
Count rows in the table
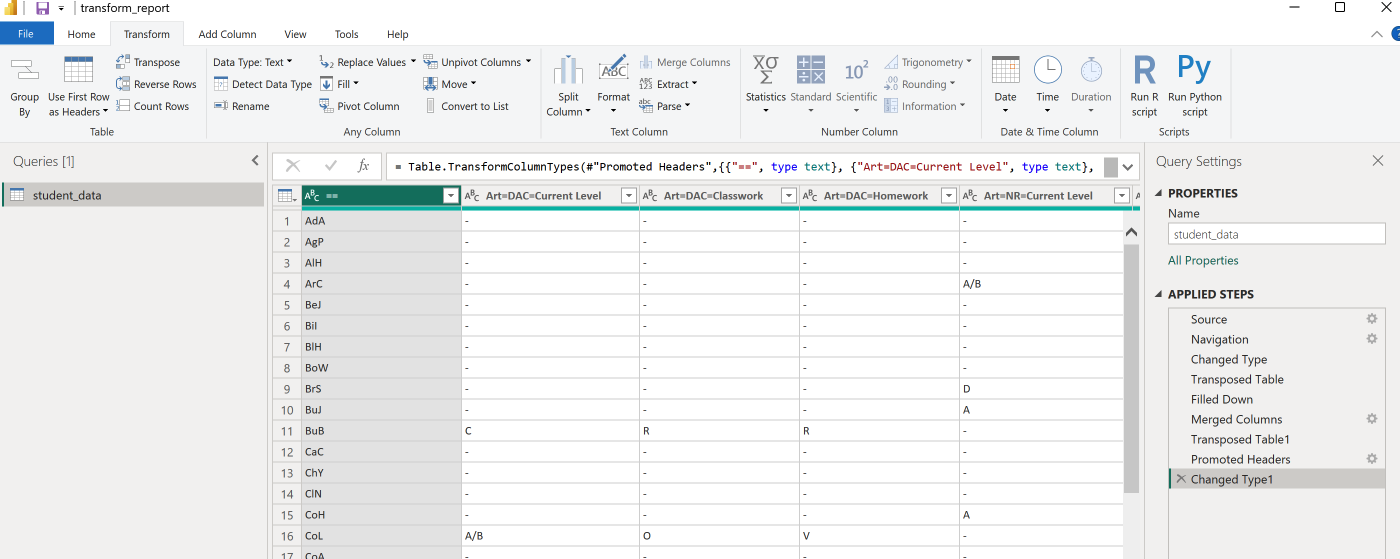click(x=152, y=106)
